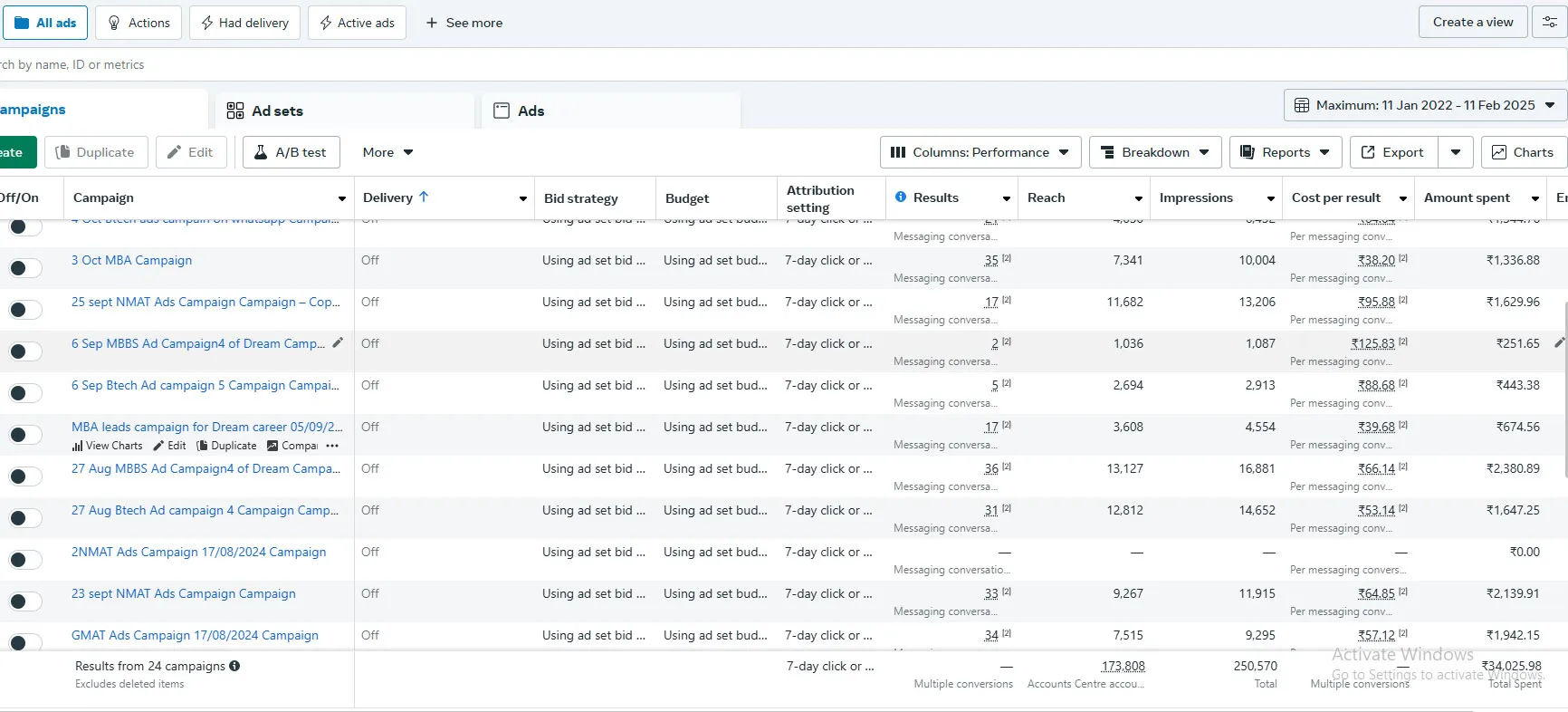
Task: Click the three-dots more options in MBA leads row
Action: point(332,446)
